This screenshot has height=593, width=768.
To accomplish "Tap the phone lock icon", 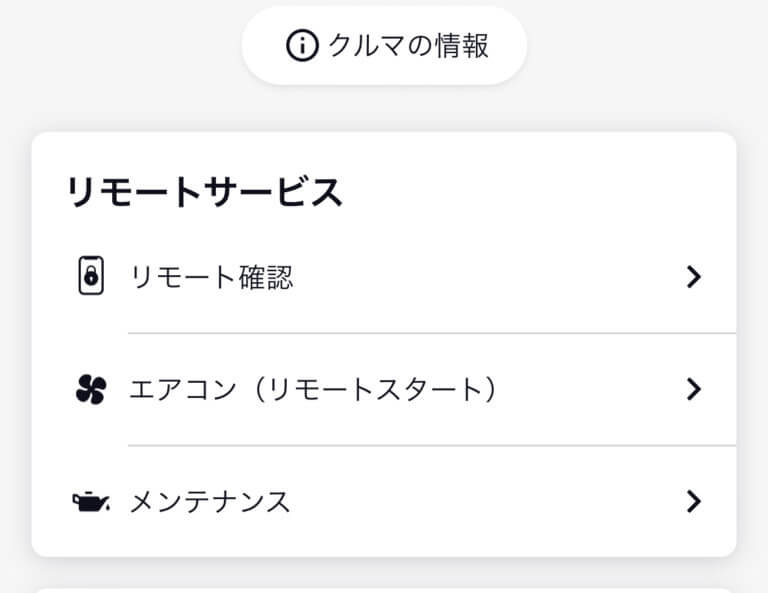I will point(91,276).
